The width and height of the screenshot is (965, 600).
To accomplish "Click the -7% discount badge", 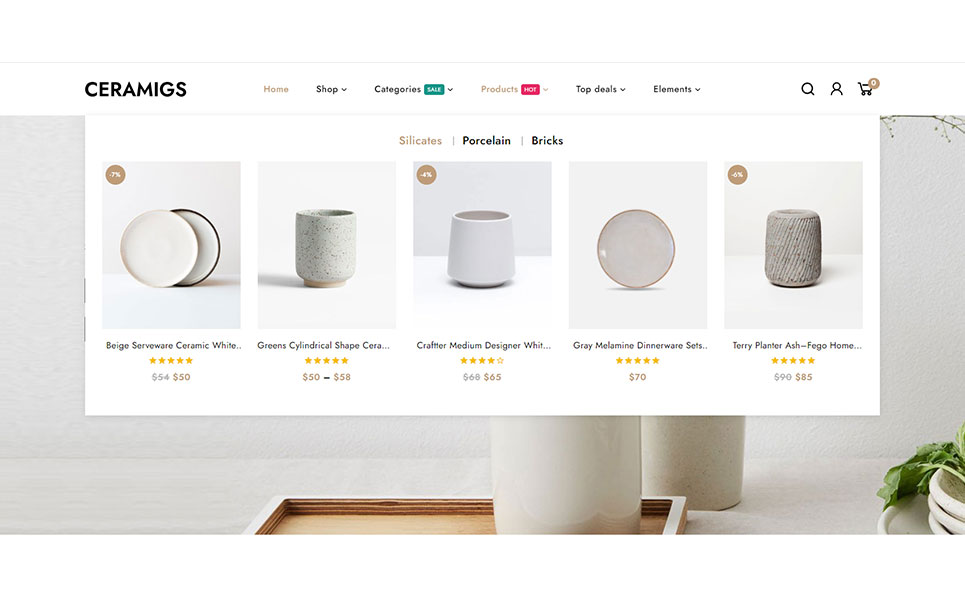I will pos(115,175).
